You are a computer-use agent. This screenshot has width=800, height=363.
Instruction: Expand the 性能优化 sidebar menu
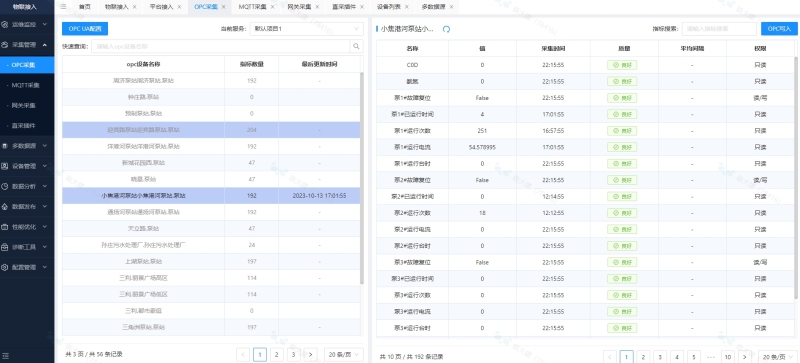coord(45,227)
